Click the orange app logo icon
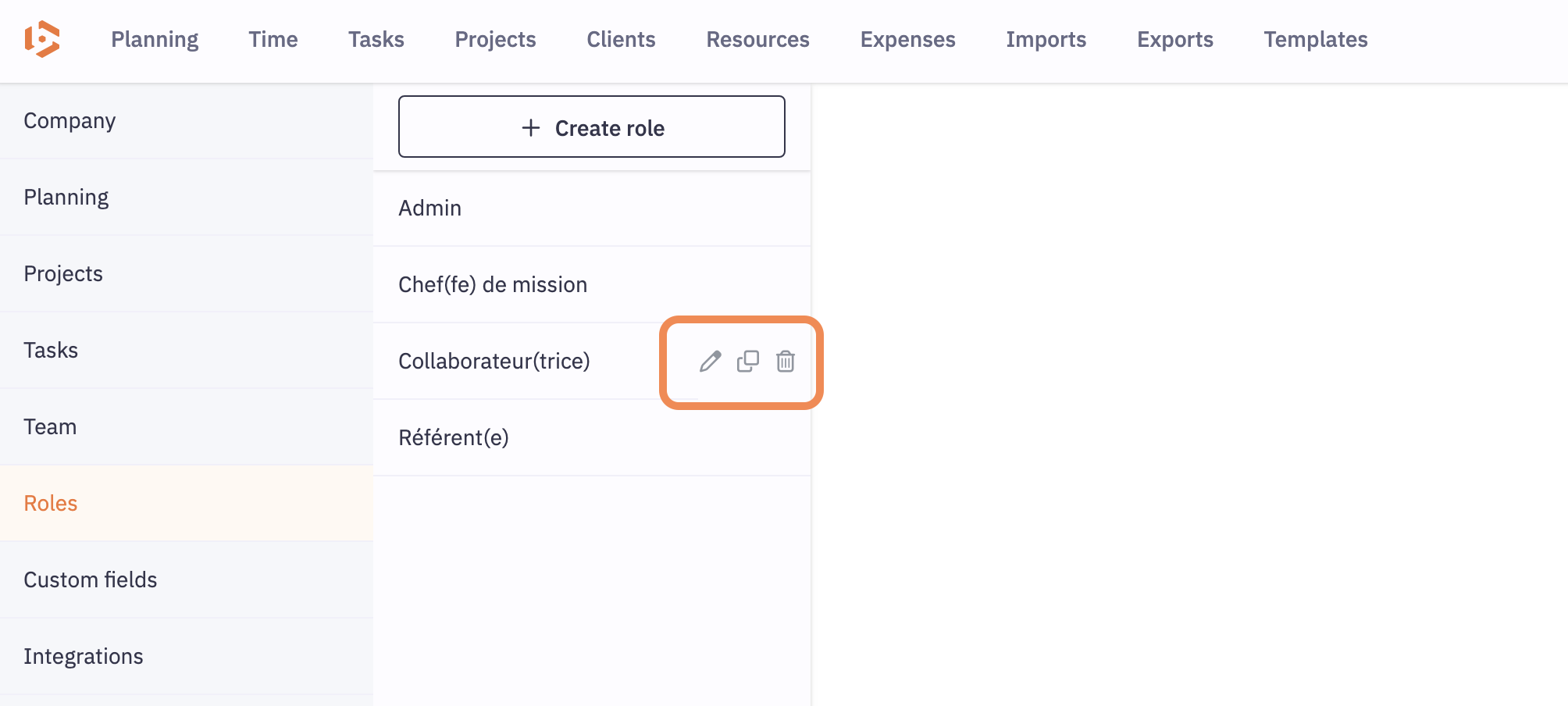The height and width of the screenshot is (706, 1568). 42,39
